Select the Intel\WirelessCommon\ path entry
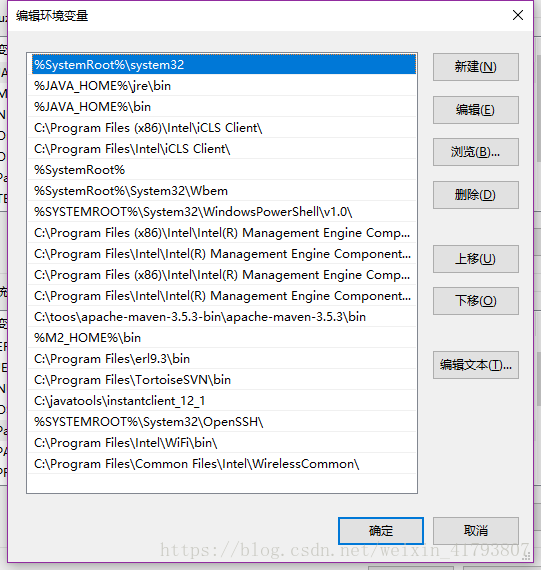The image size is (541, 570). (222, 464)
